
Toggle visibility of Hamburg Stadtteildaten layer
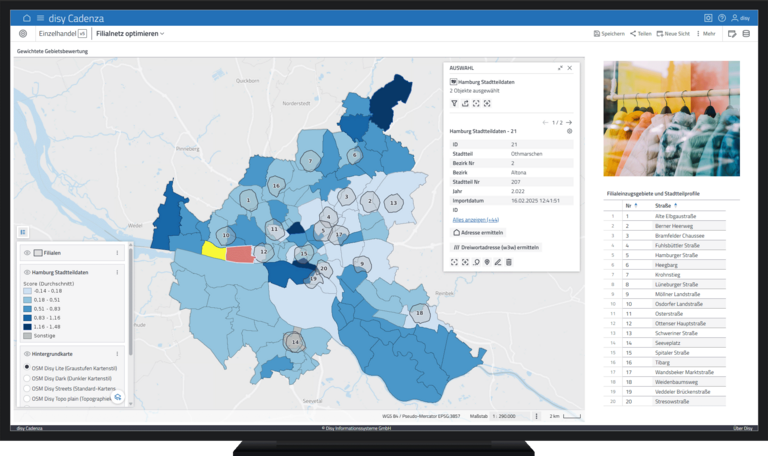pos(27,272)
